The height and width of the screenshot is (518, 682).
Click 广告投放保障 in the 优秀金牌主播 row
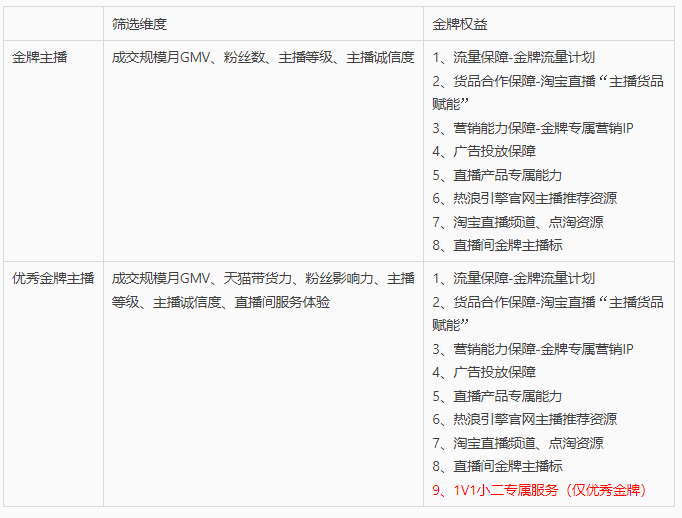tap(484, 372)
